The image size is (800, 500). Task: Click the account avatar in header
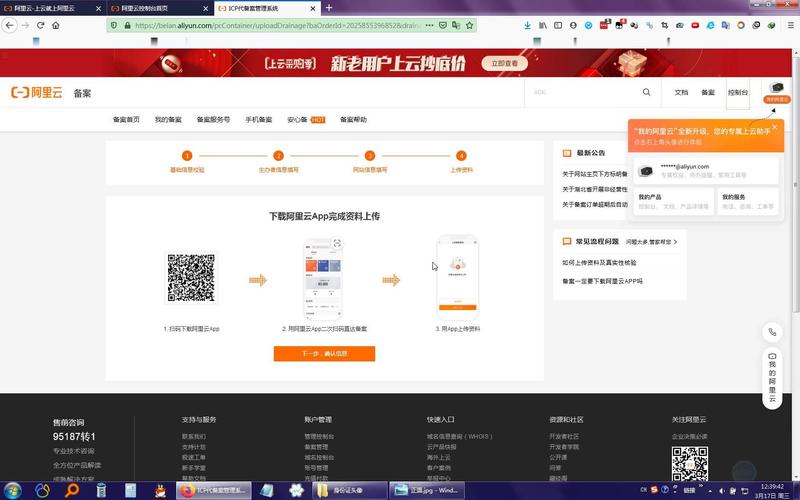(777, 87)
